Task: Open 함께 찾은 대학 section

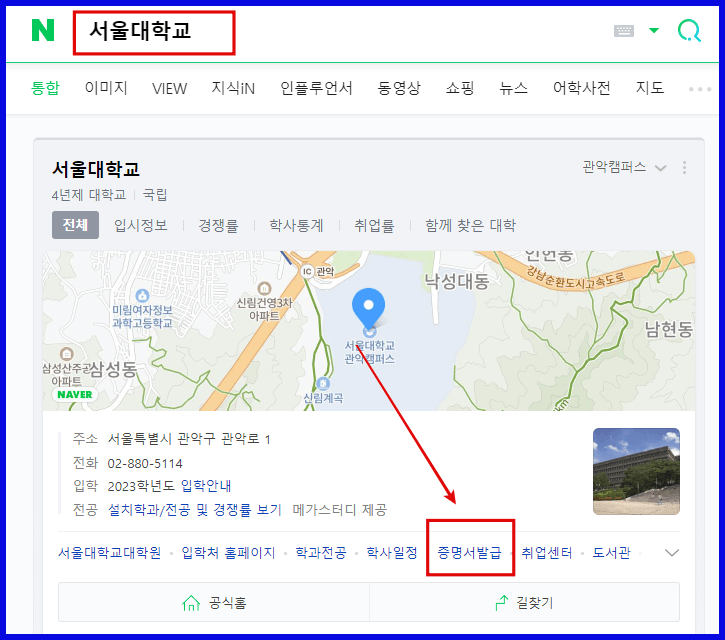Action: coord(470,226)
